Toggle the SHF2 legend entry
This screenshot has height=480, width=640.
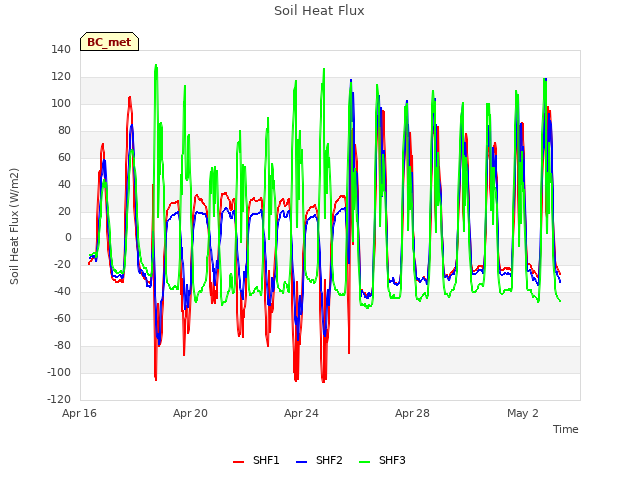(x=319, y=460)
